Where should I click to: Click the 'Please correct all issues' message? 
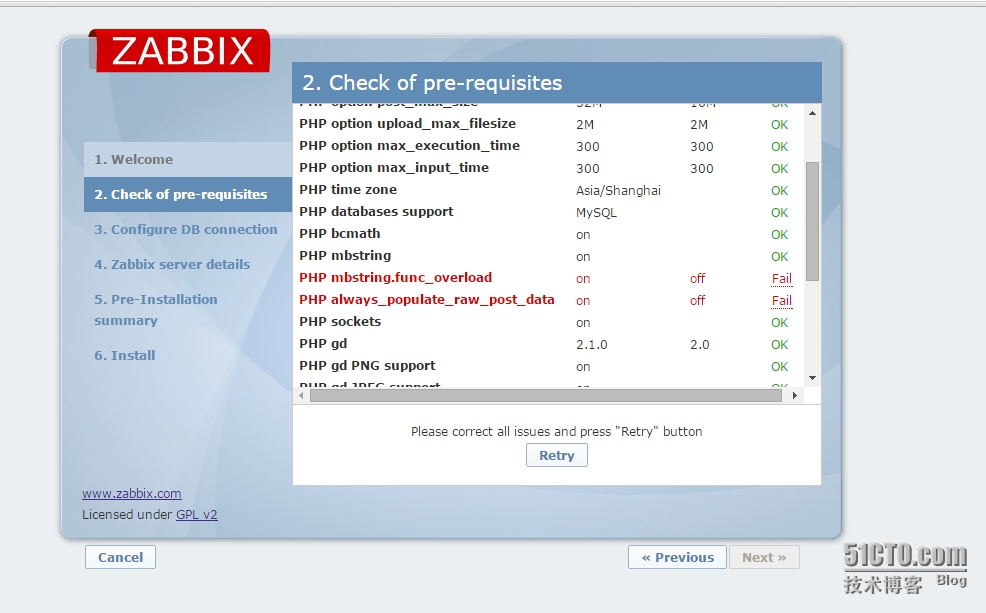[557, 431]
